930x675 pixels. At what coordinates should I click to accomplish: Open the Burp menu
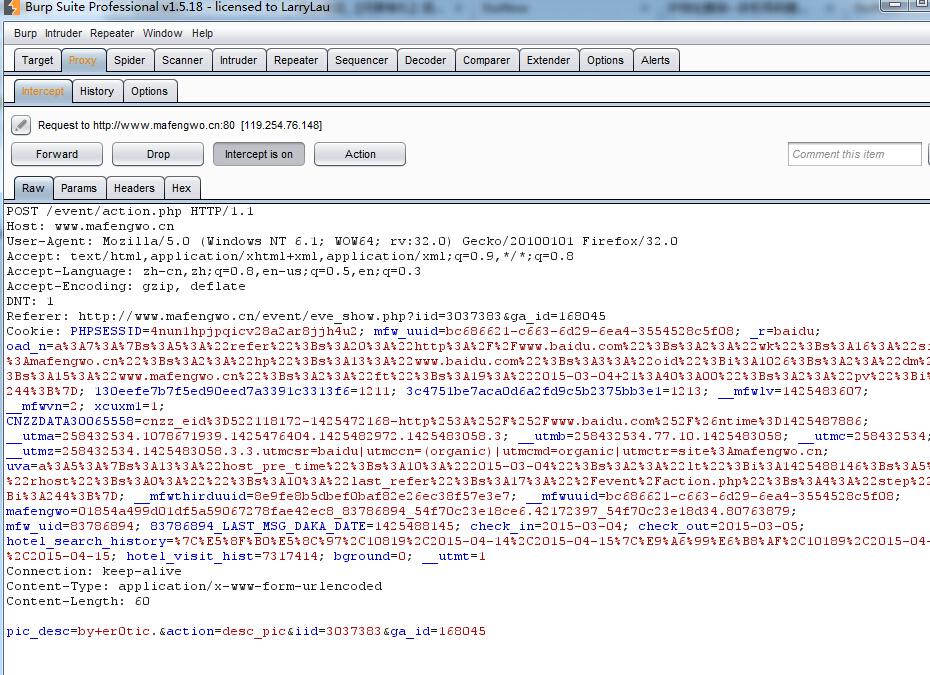point(25,33)
